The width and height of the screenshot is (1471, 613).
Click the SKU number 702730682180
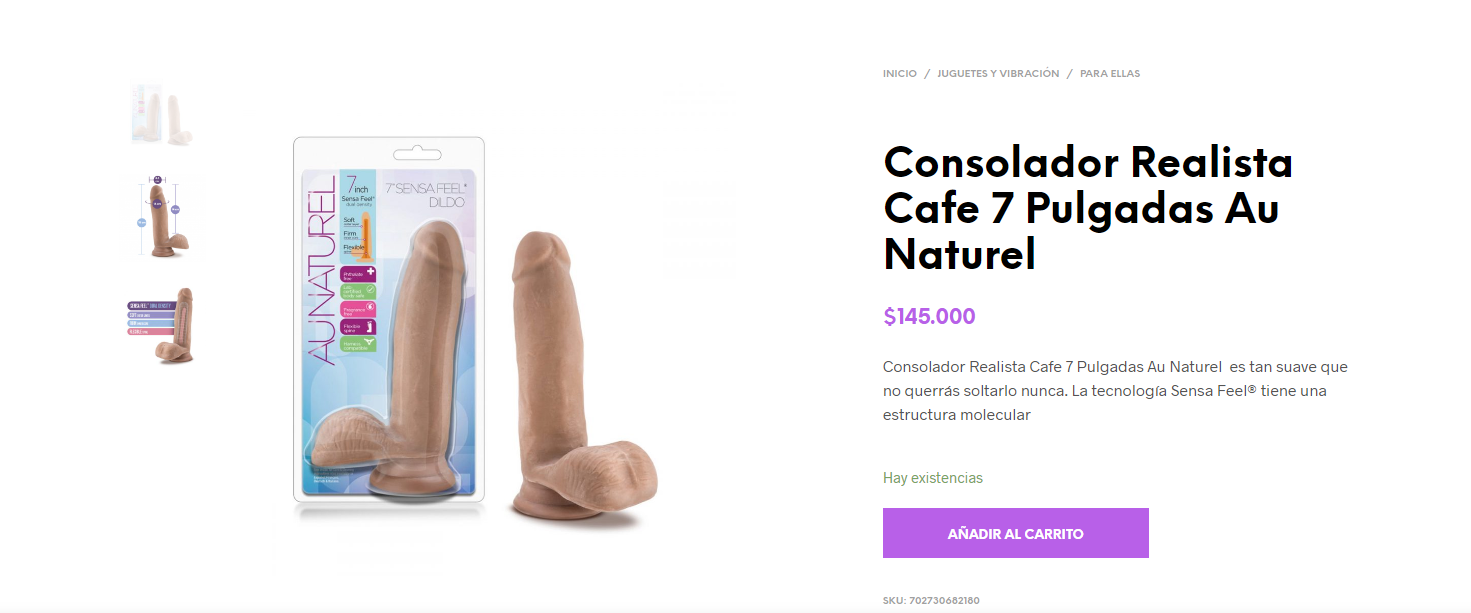coord(944,601)
